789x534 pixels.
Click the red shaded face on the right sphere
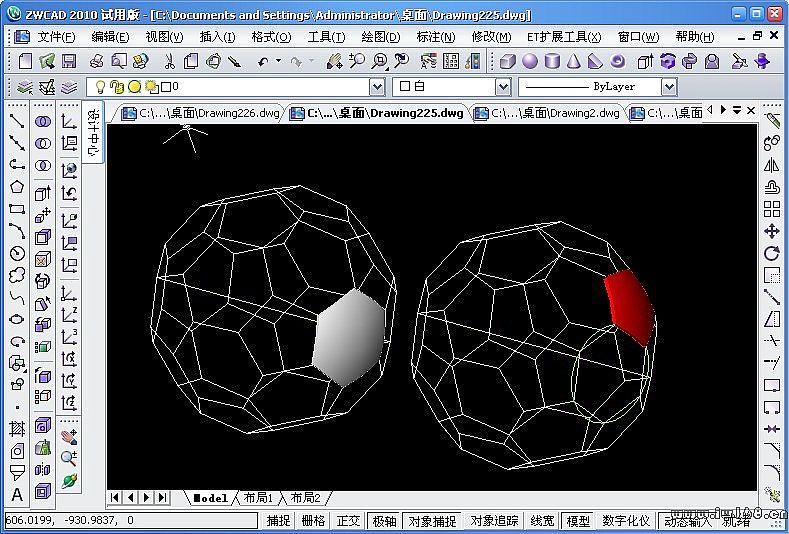click(629, 307)
